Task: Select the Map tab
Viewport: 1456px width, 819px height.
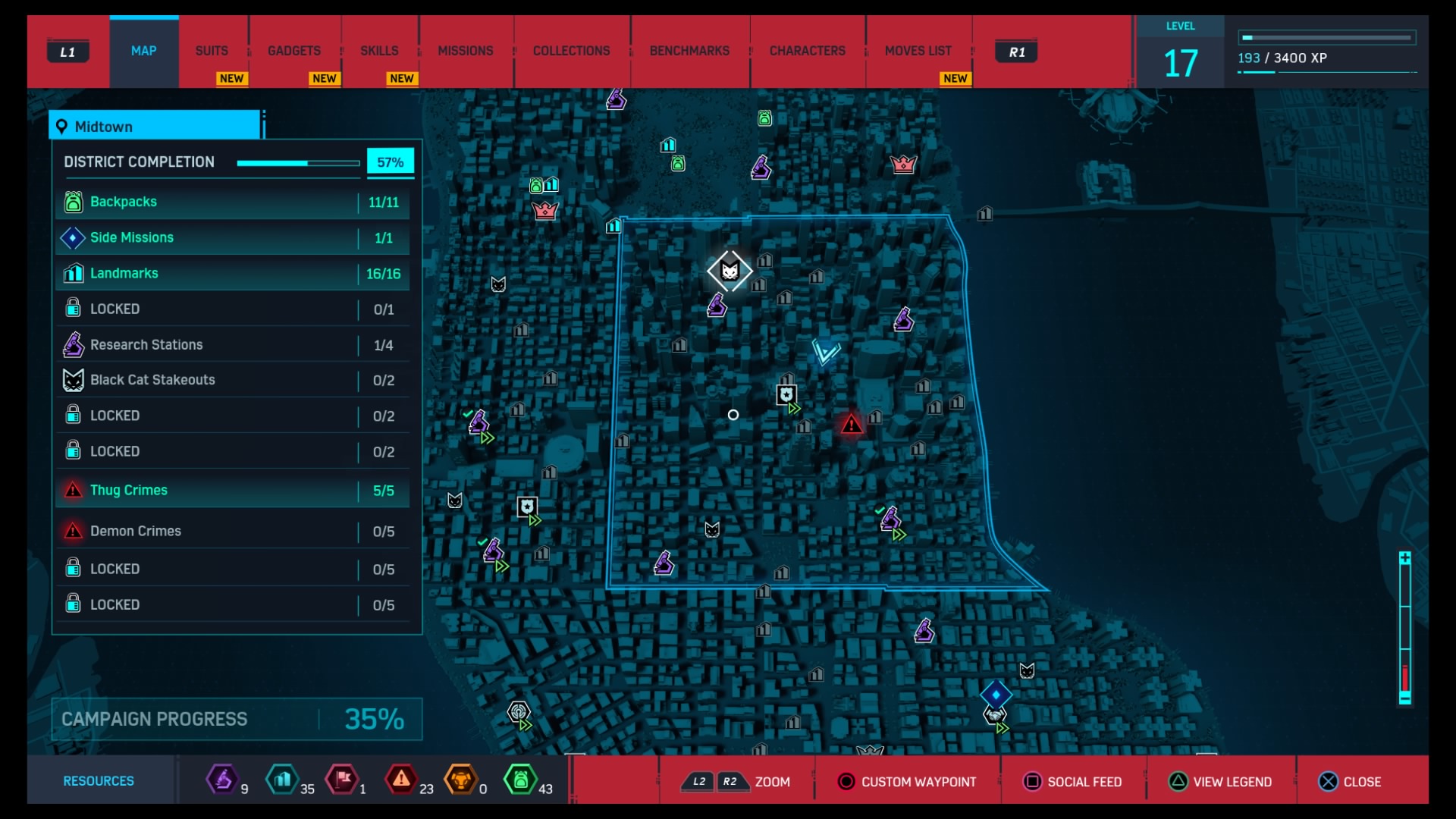Action: pos(144,51)
